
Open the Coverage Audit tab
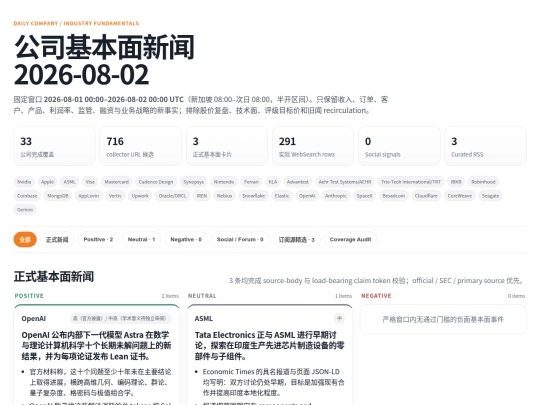(350, 239)
